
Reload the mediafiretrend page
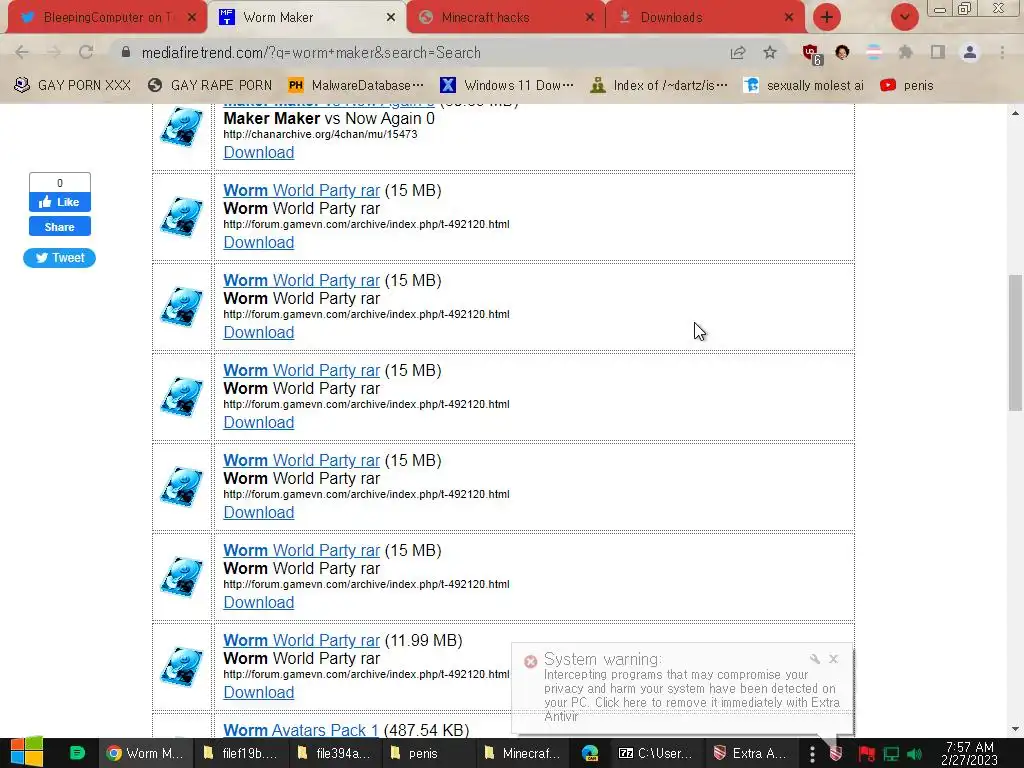tap(86, 52)
